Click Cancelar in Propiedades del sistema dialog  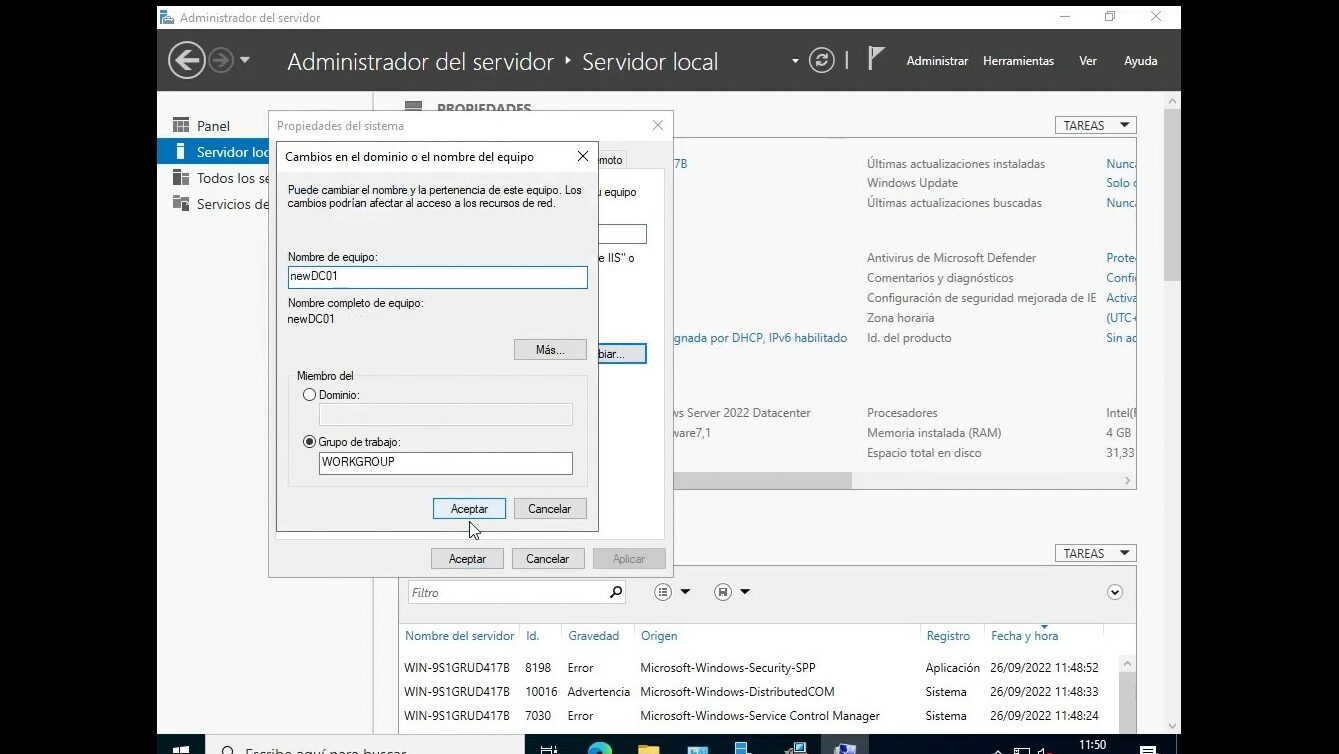tap(547, 559)
